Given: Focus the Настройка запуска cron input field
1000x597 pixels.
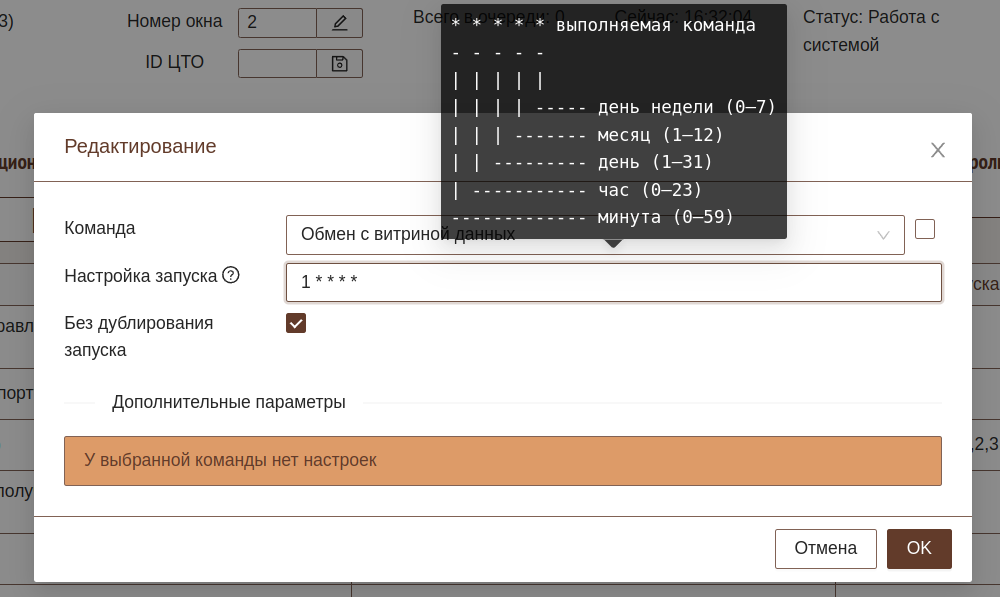Looking at the screenshot, I should [x=613, y=283].
